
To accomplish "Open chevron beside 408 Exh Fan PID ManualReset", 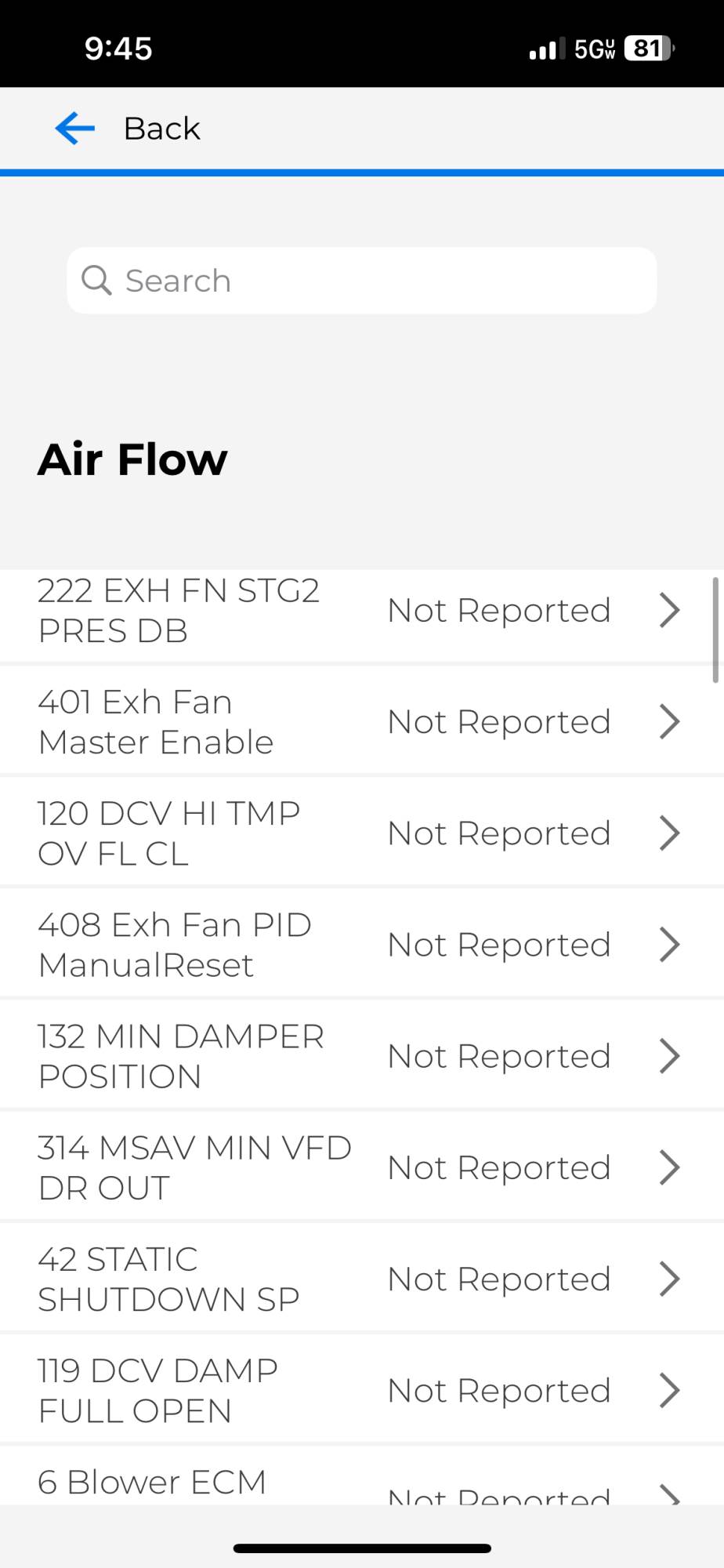I will pyautogui.click(x=669, y=944).
